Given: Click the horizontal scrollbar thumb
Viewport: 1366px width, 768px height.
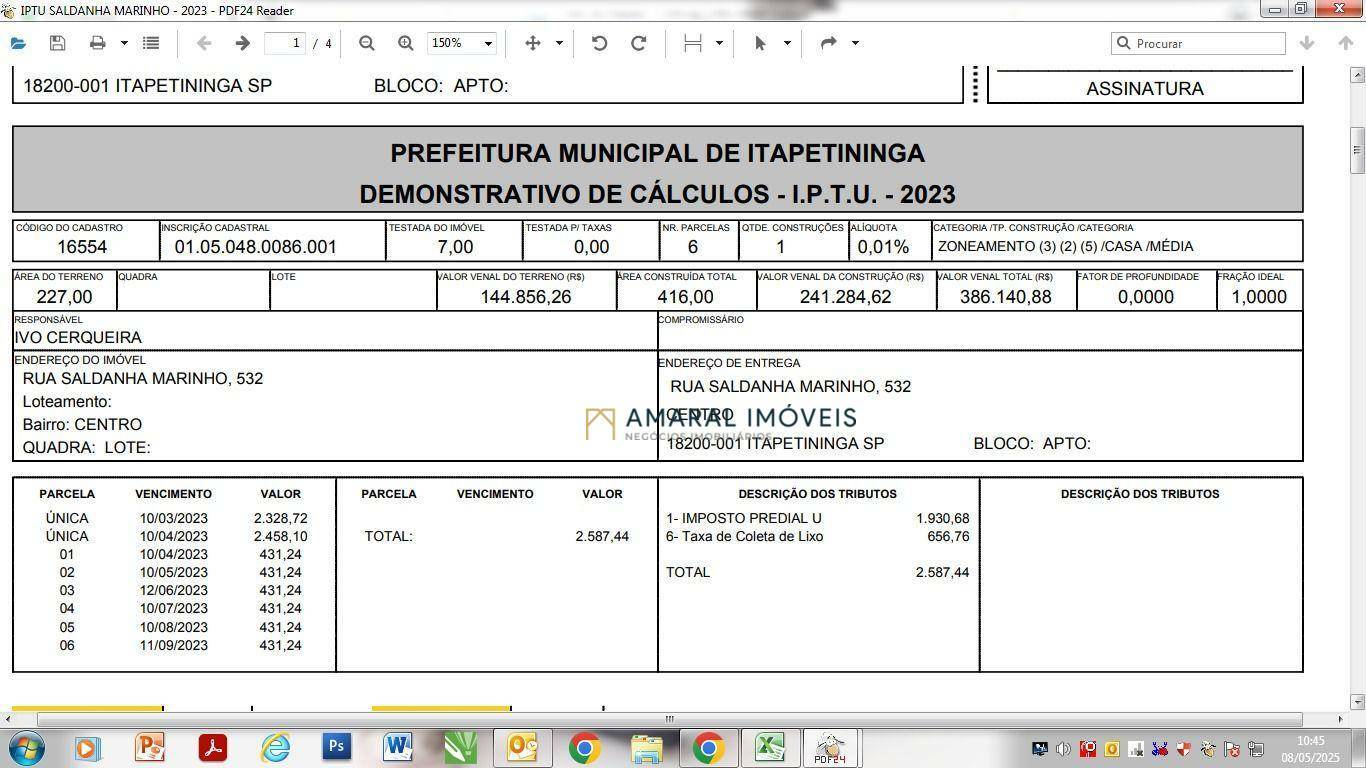Looking at the screenshot, I should (x=669, y=719).
